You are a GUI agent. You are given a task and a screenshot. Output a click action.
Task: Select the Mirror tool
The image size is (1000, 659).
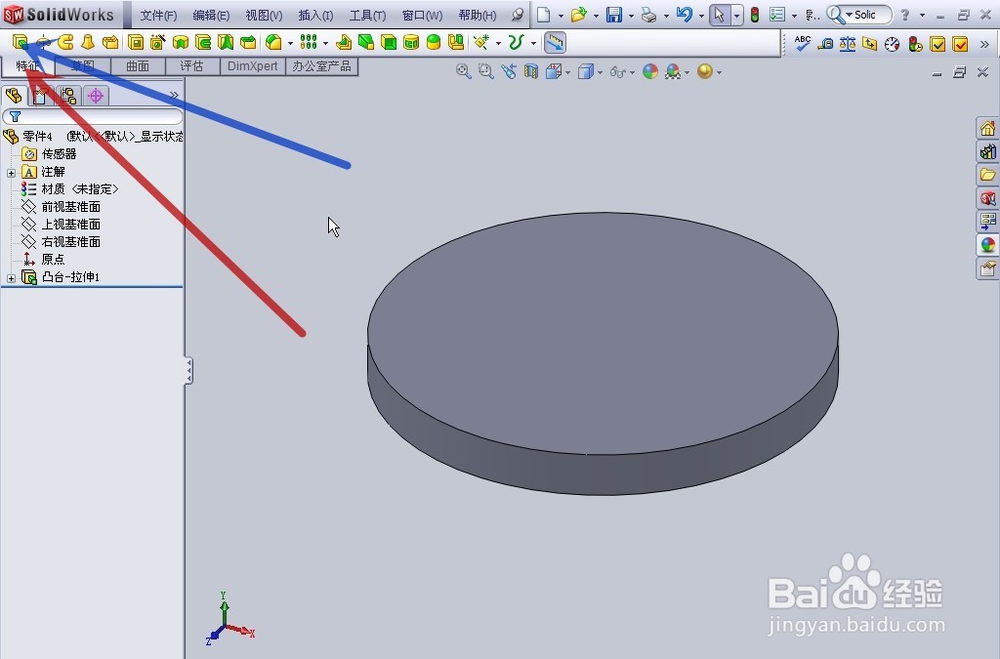point(455,42)
